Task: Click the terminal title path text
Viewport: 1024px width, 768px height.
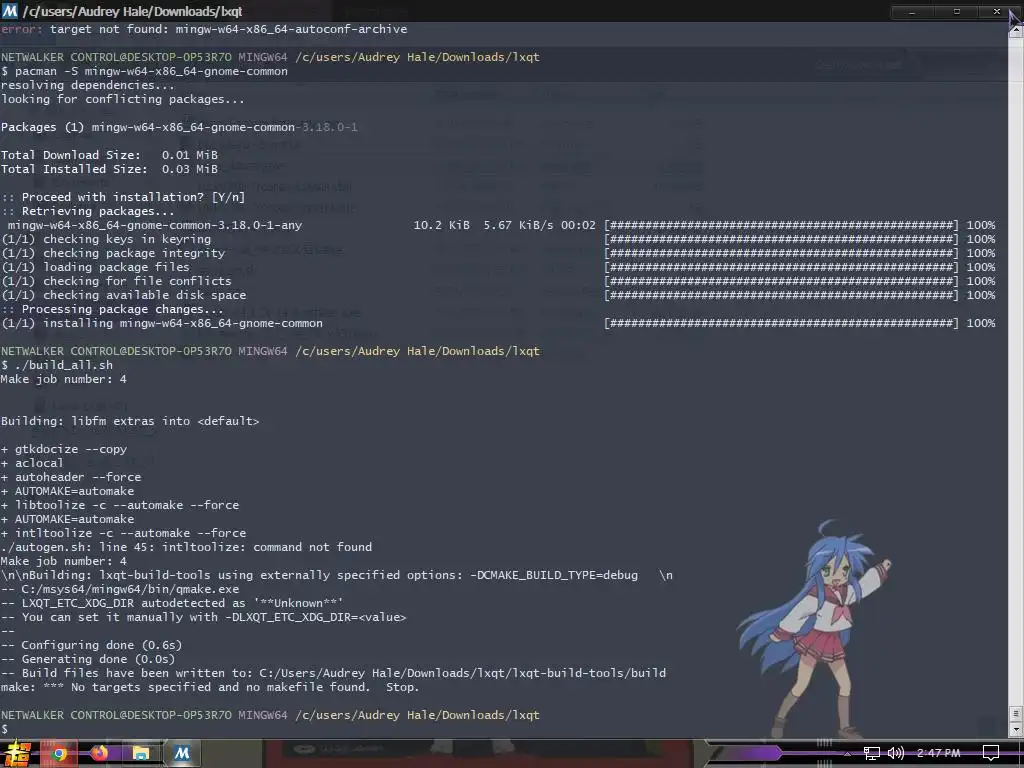Action: [133, 11]
